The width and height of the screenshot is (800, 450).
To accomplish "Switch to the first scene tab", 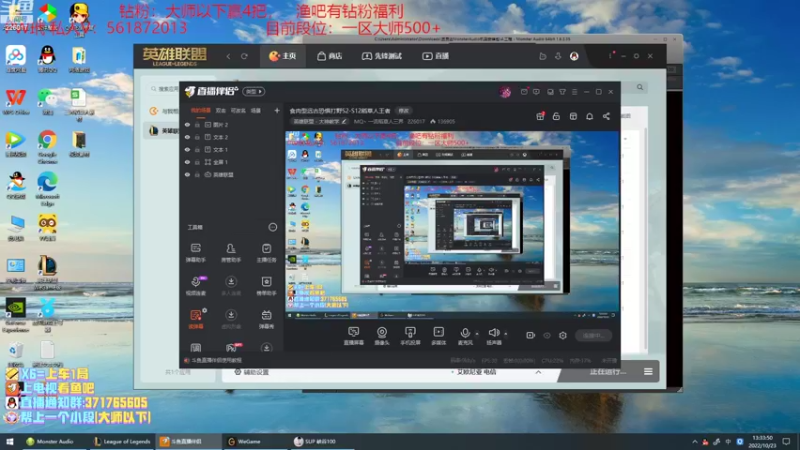I will pos(201,110).
